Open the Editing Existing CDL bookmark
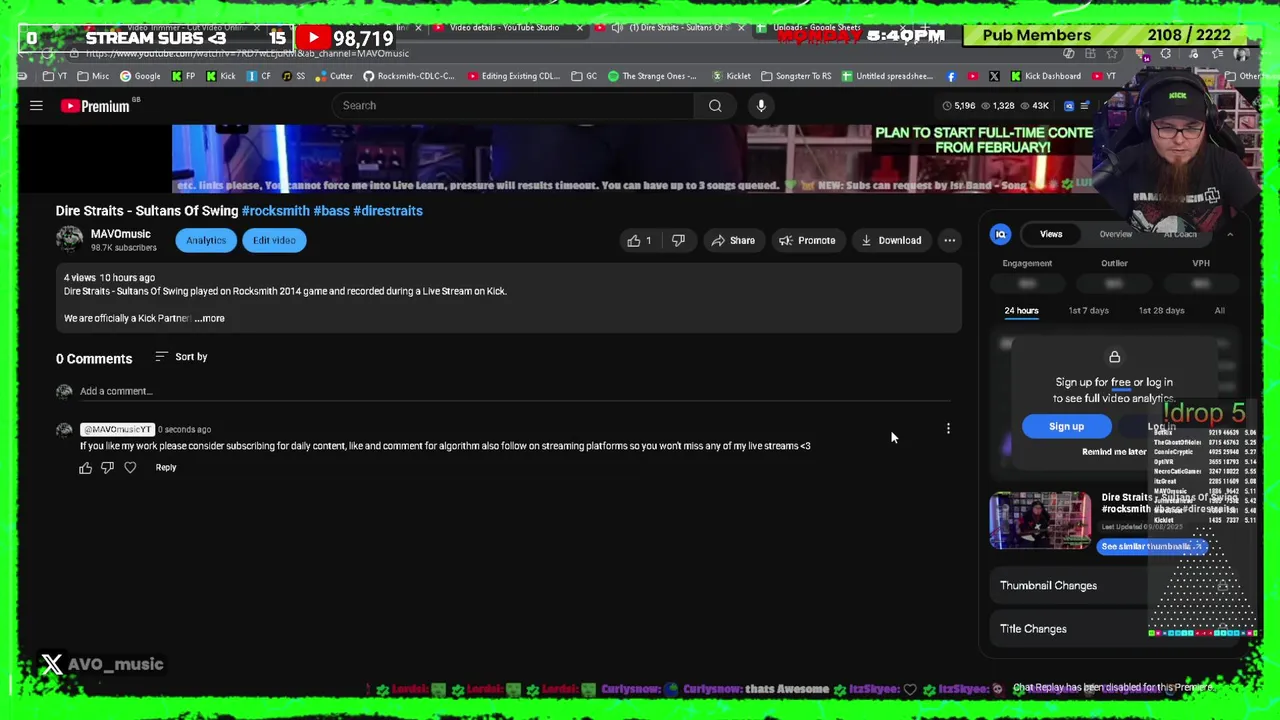The height and width of the screenshot is (720, 1280). point(513,76)
